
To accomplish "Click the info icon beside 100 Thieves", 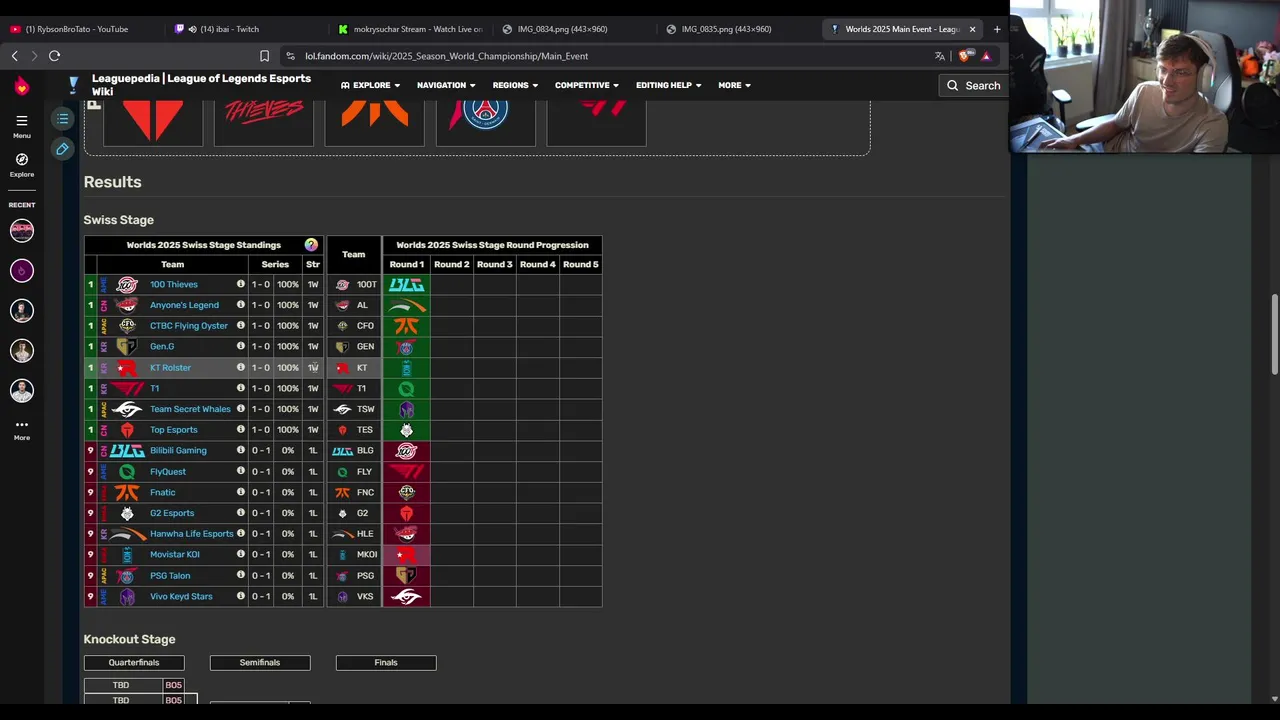I will pos(240,284).
